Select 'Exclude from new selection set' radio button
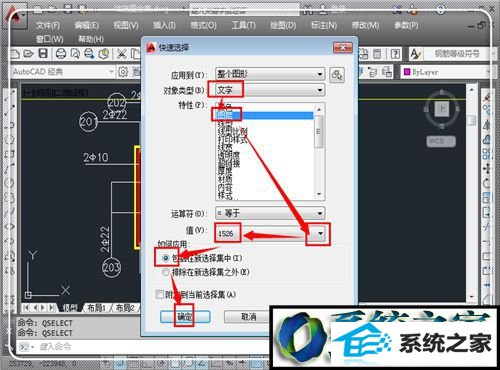The image size is (500, 370). point(165,272)
